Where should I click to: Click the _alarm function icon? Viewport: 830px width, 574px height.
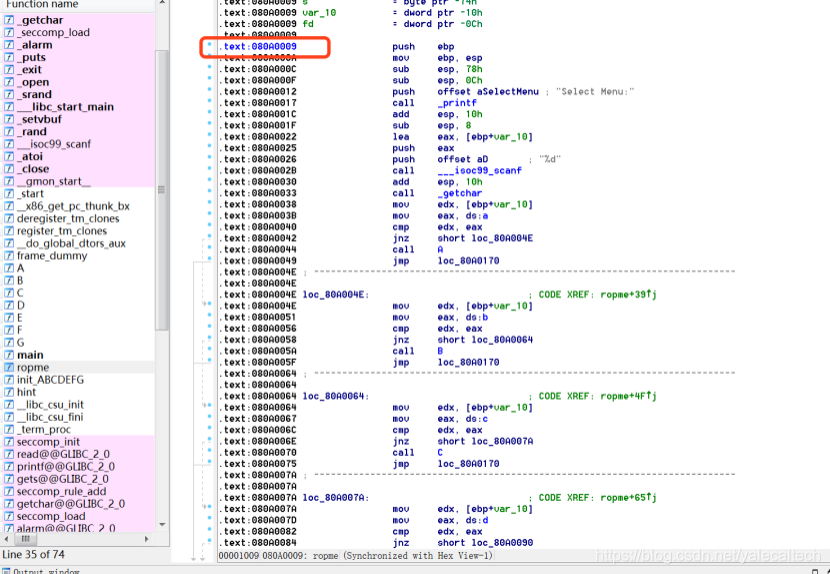coord(9,45)
